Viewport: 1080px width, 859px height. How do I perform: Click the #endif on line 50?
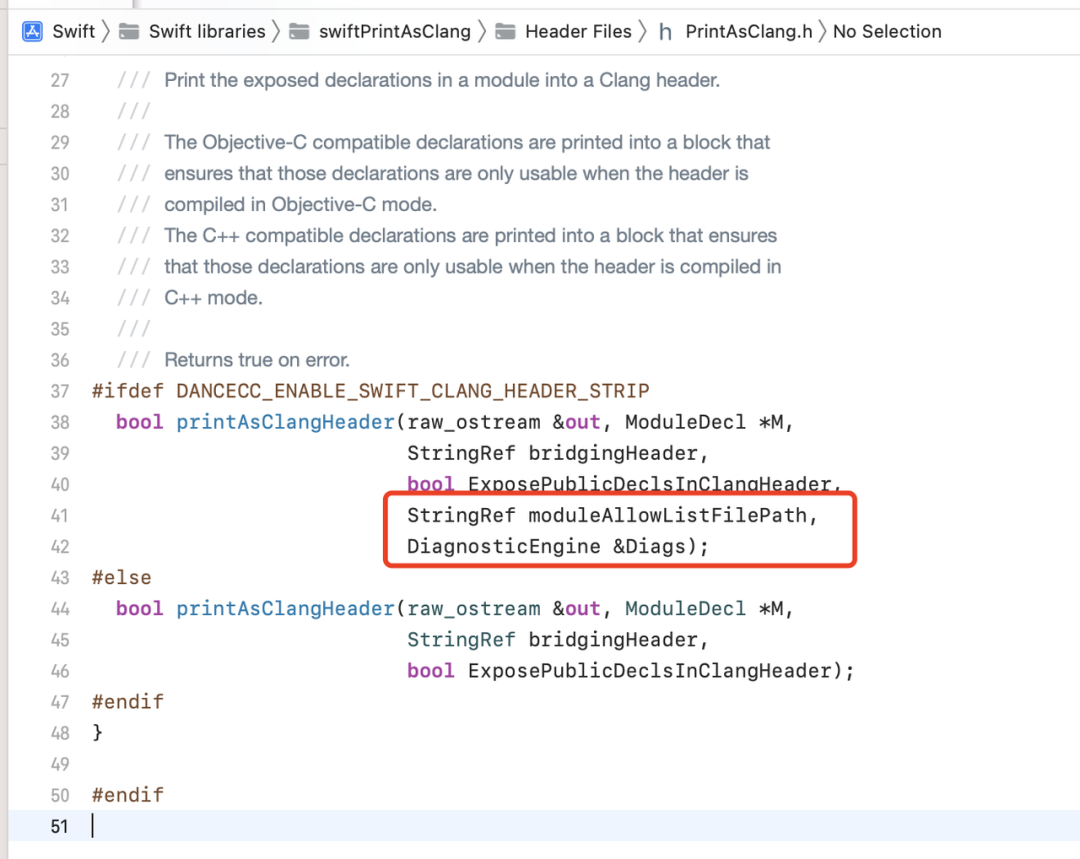click(x=128, y=795)
